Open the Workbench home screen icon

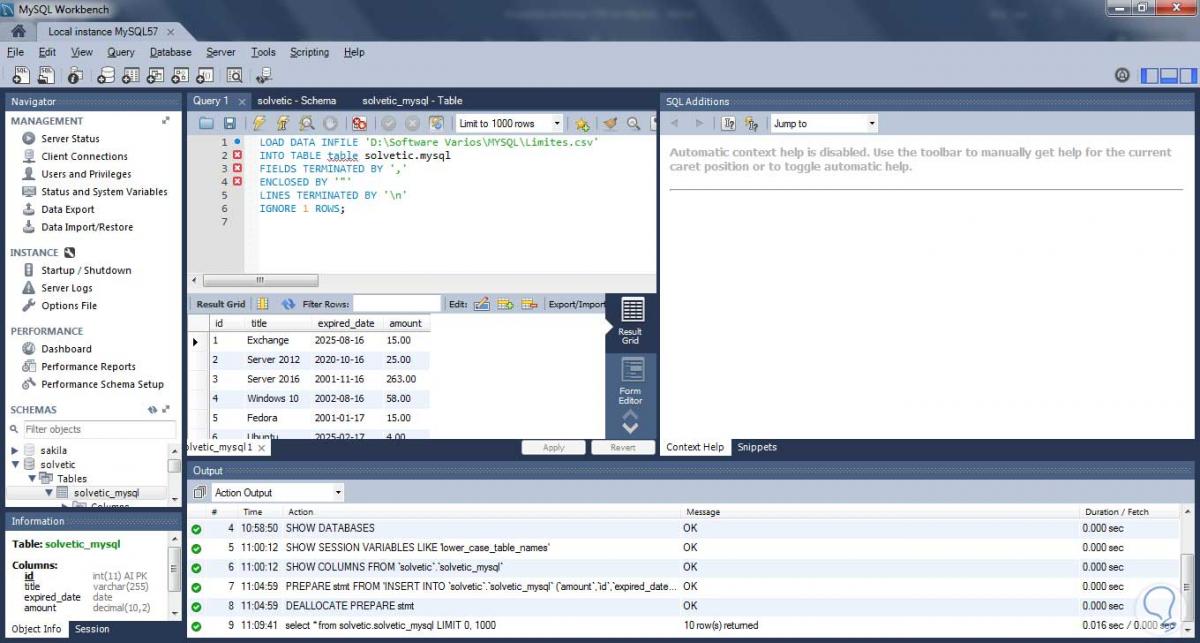pos(17,31)
